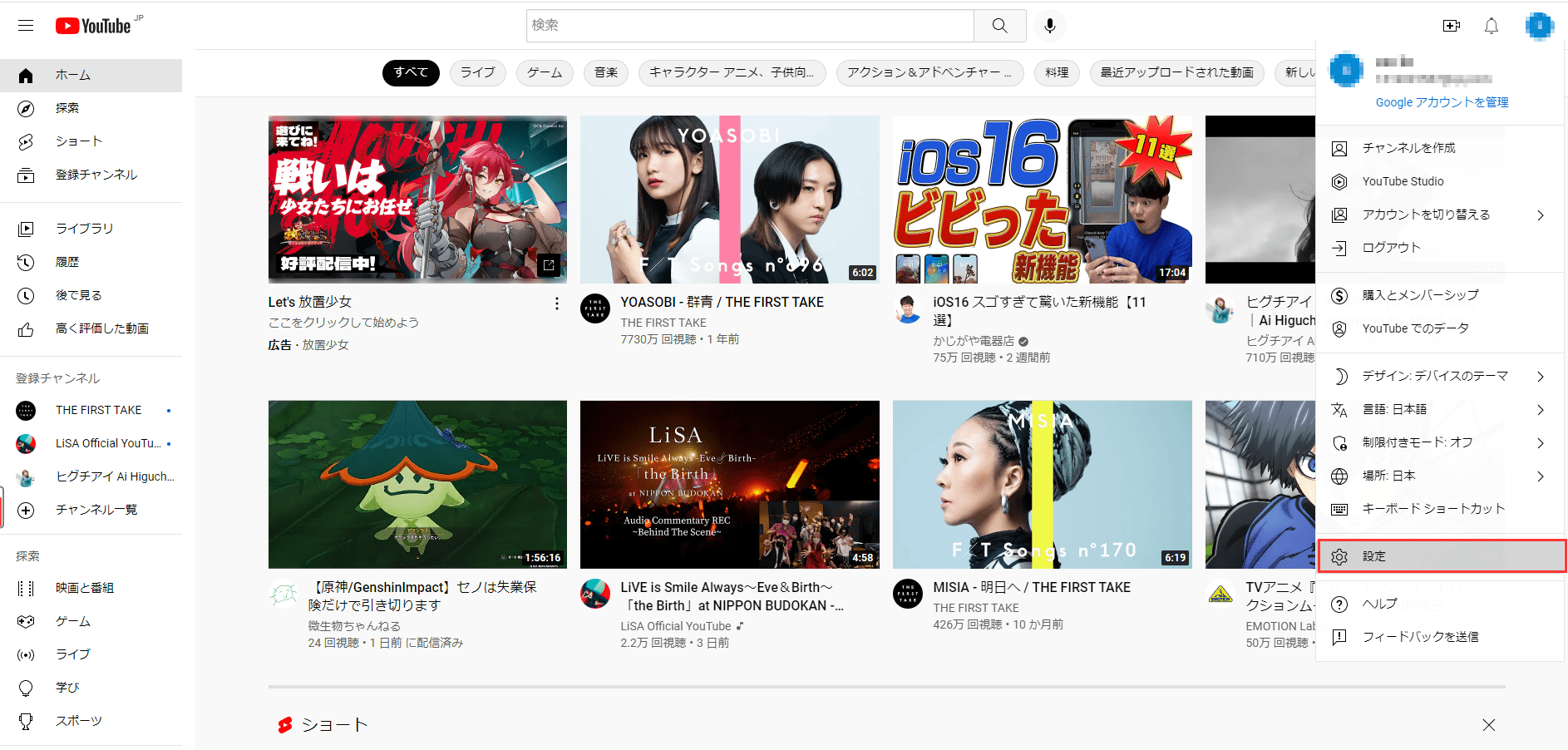Select the Shorts icon in the sidebar
The image size is (1568, 750).
26,141
